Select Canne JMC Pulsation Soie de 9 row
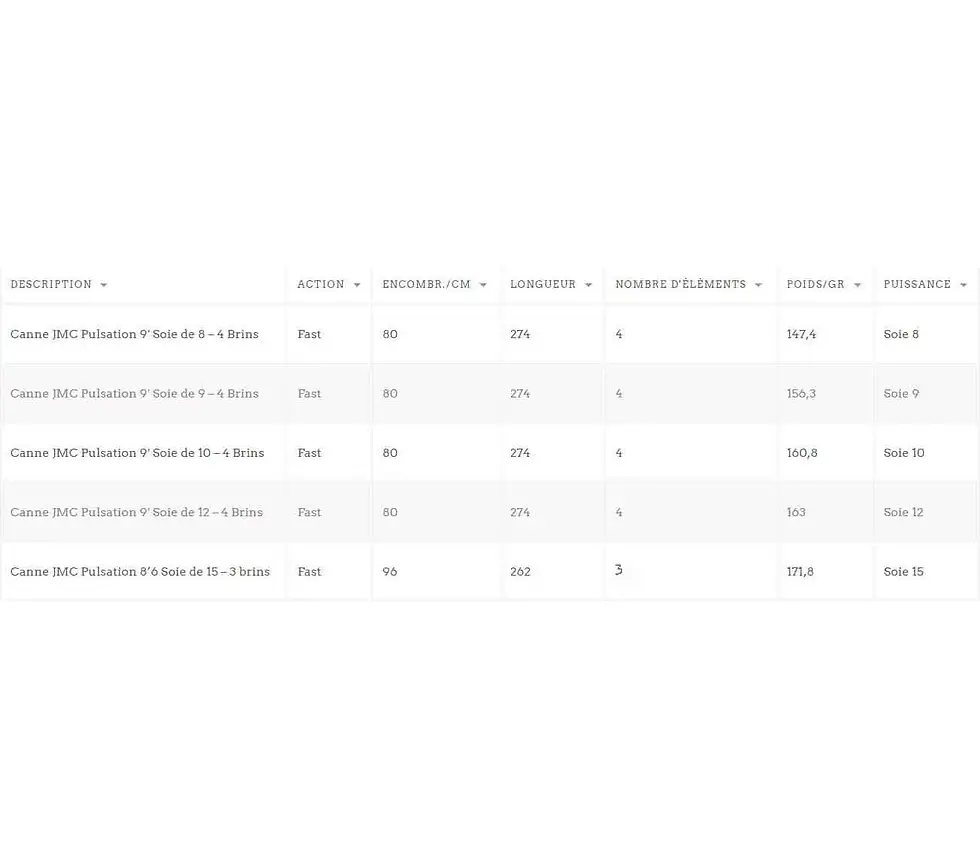Viewport: 980px width, 868px height. coord(490,393)
